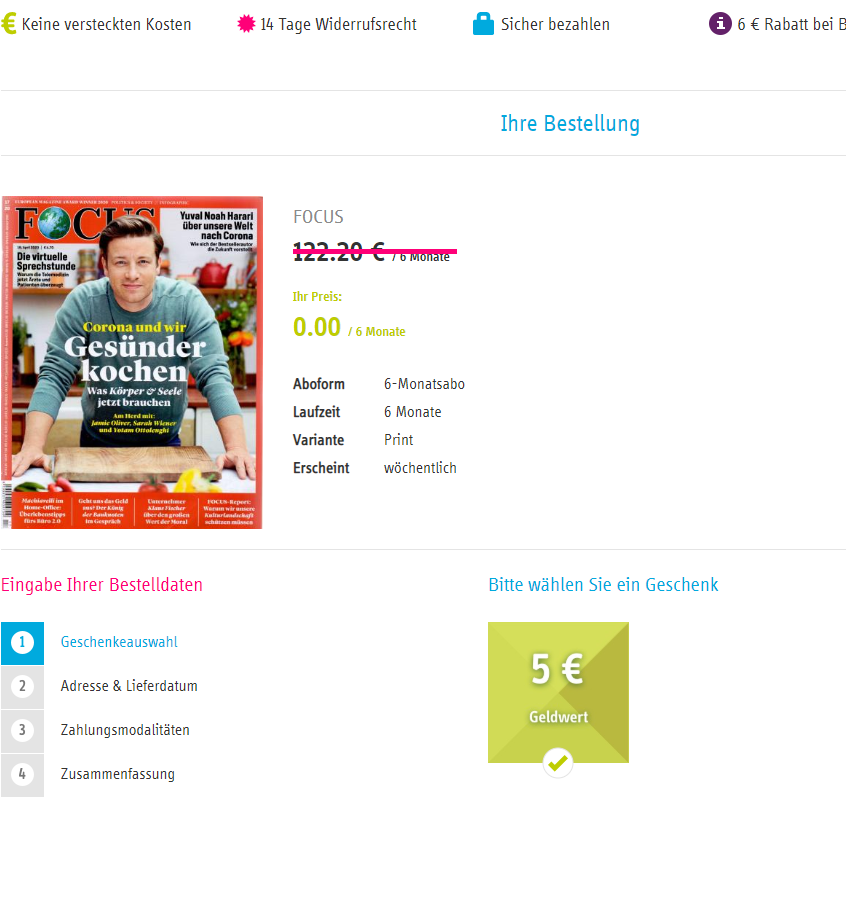Click the 6 € Rabatt info text

click(x=791, y=24)
